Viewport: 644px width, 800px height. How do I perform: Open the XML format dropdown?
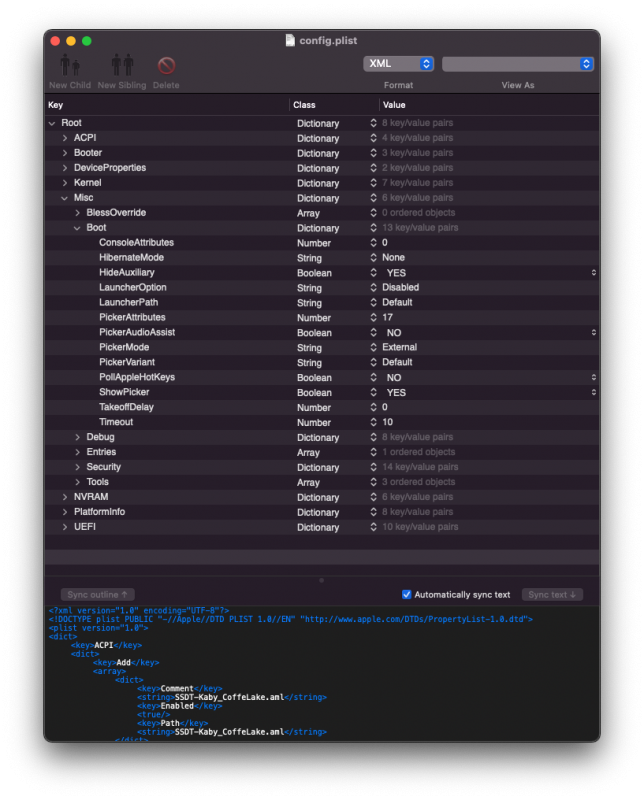point(398,64)
